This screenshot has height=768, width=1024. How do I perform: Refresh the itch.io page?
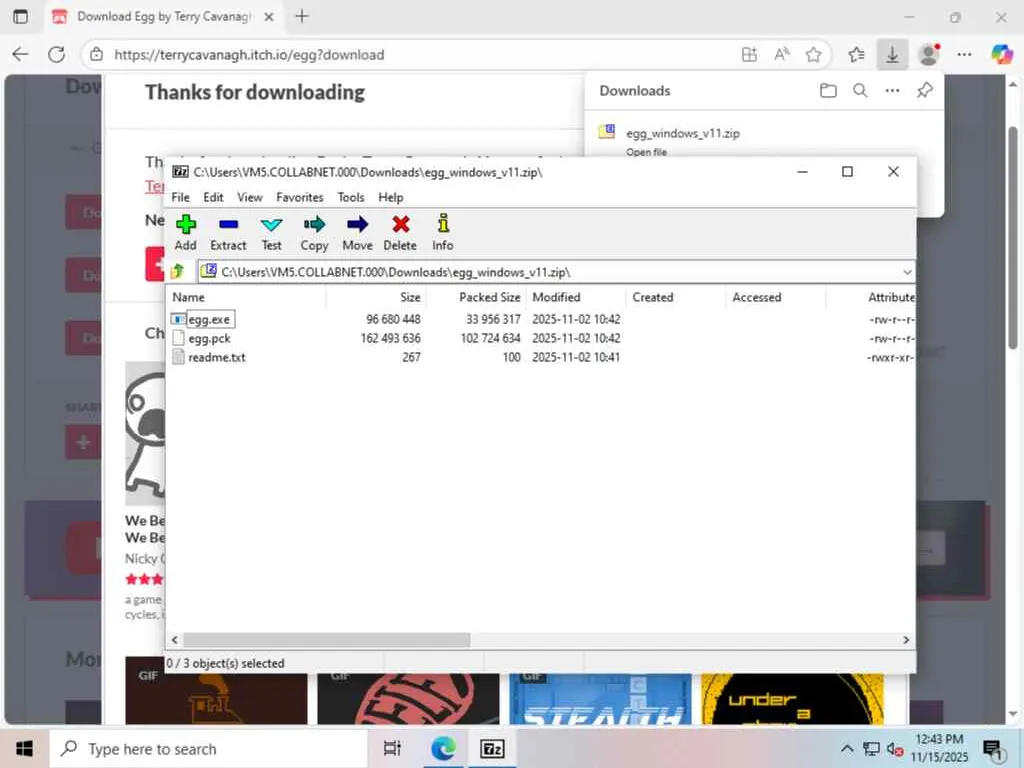57,55
